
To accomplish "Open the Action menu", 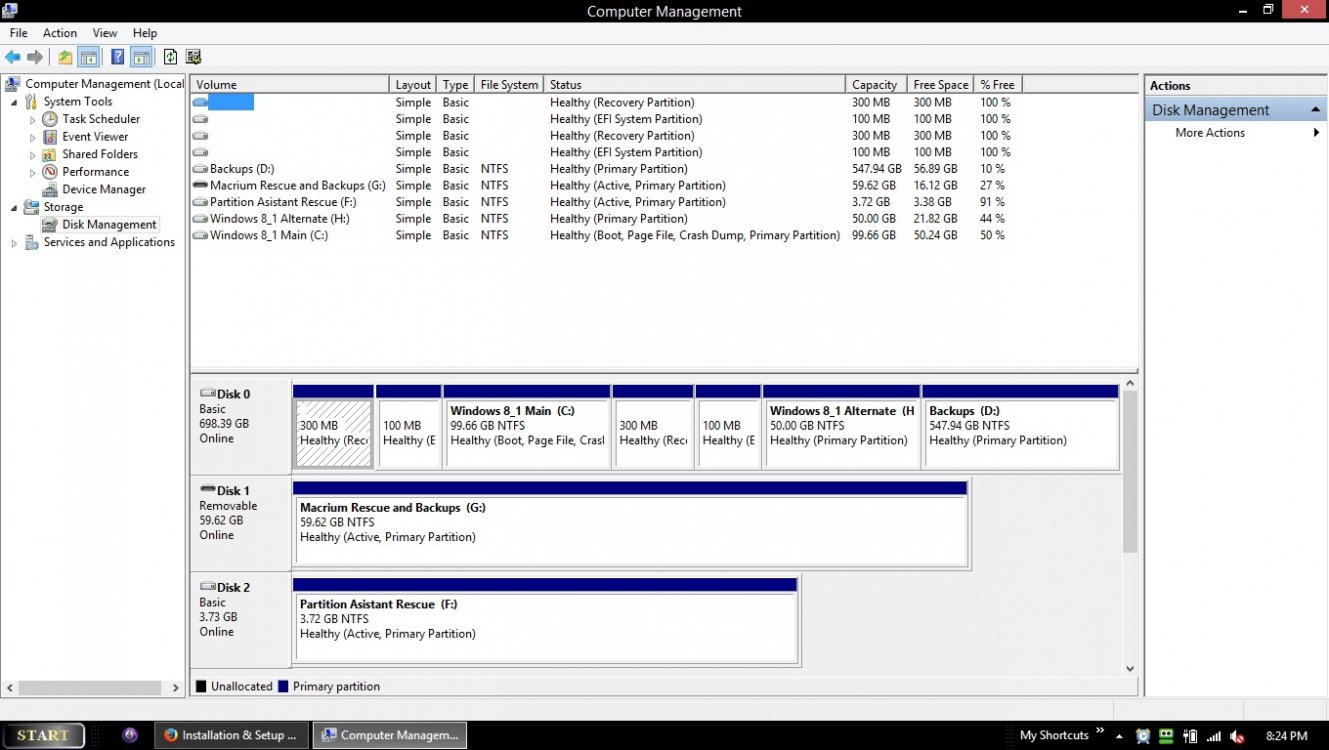I will (x=60, y=33).
